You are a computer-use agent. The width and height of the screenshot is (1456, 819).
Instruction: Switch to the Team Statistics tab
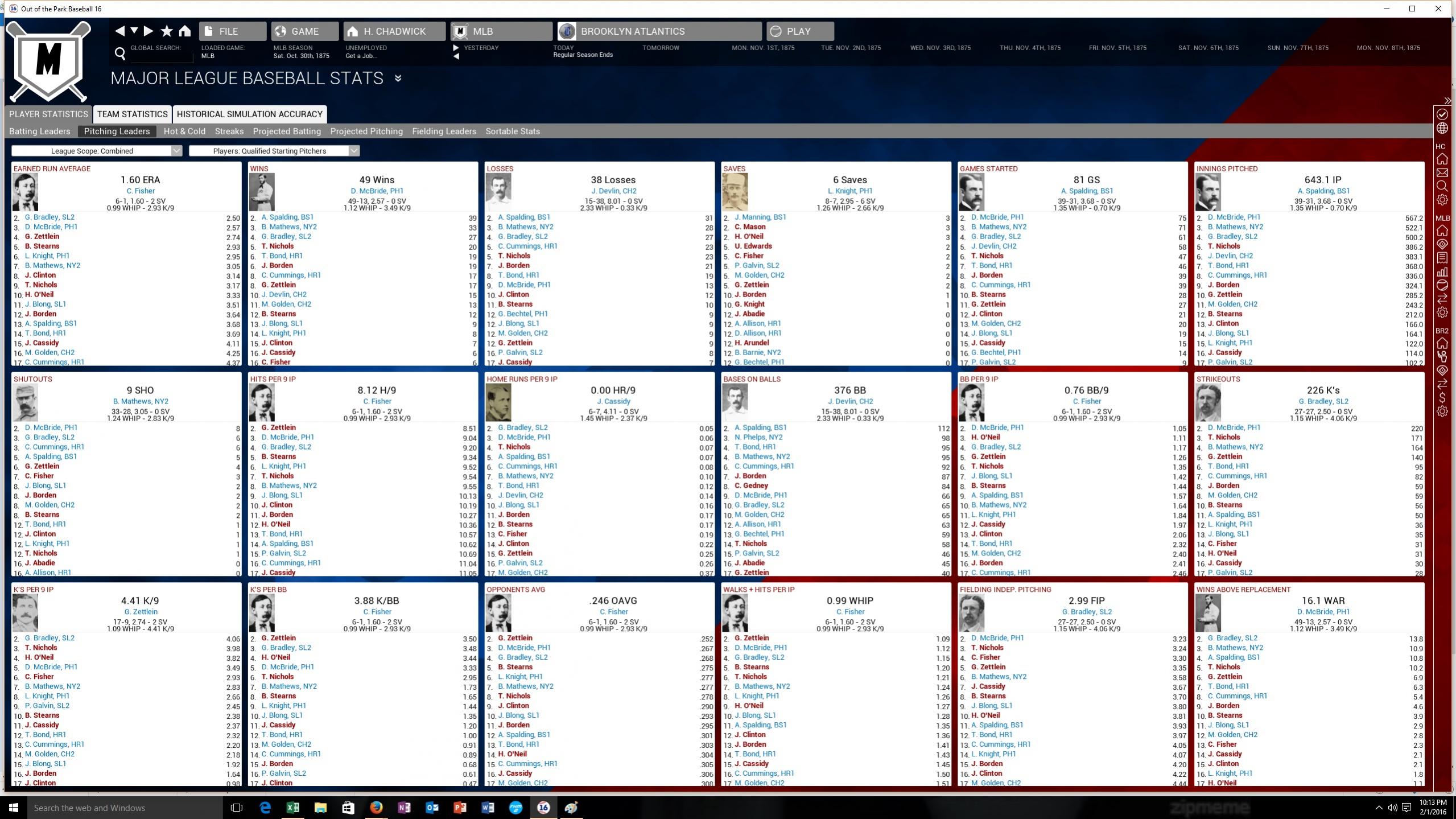click(x=132, y=114)
